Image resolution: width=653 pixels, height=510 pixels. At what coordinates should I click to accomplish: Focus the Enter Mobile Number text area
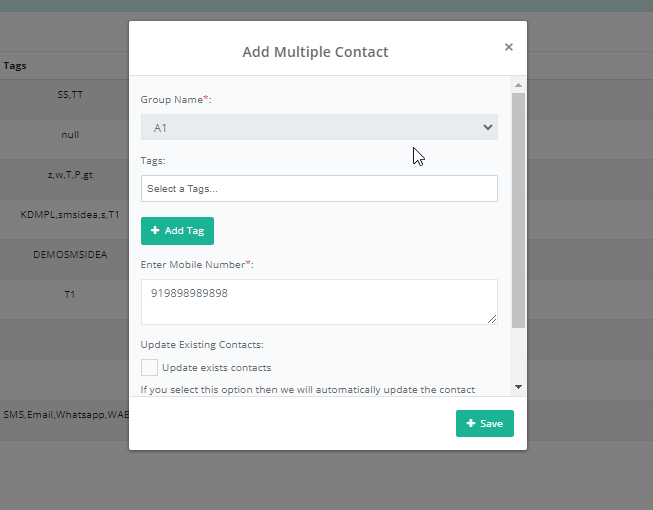(x=319, y=301)
